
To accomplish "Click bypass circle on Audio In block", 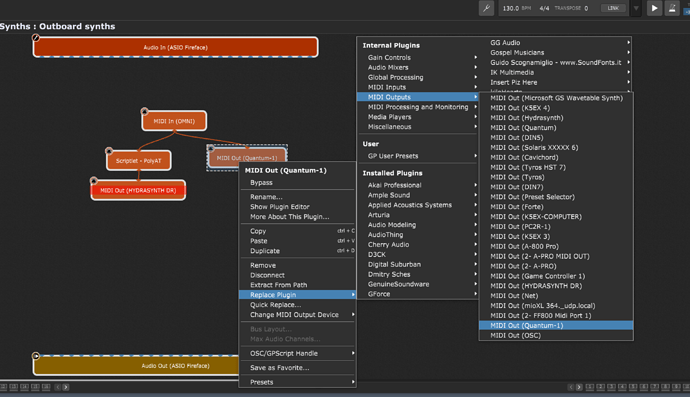I will [x=36, y=38].
